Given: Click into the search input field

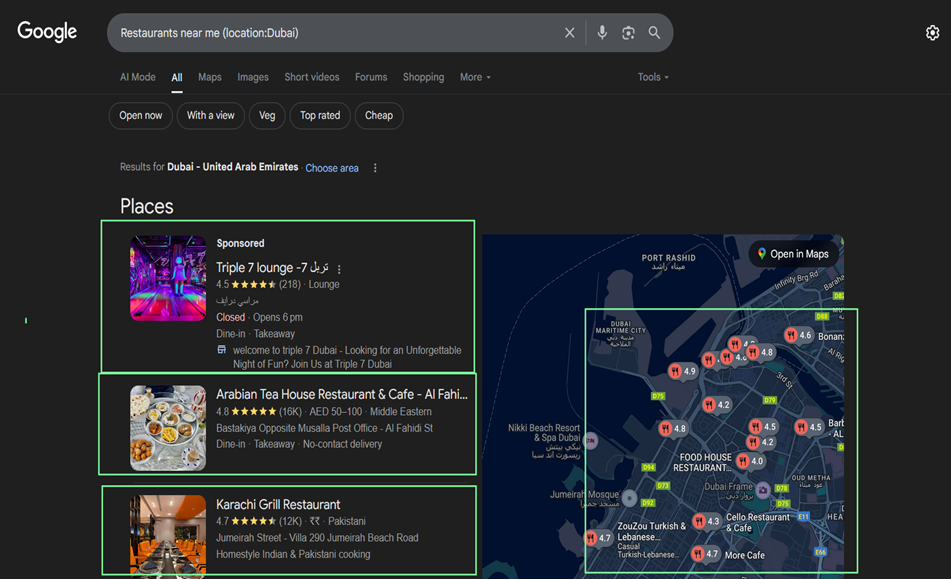Looking at the screenshot, I should (x=337, y=33).
